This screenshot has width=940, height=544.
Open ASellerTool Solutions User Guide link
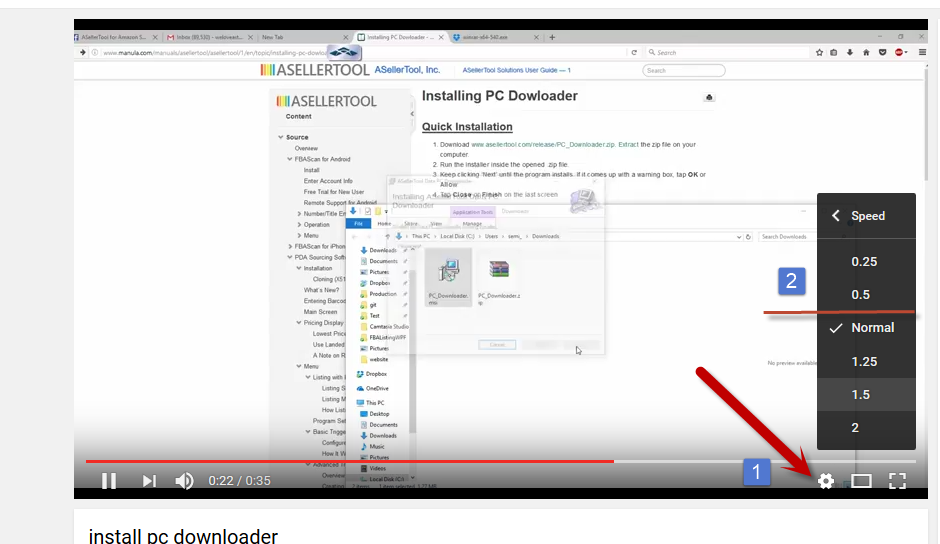(x=516, y=70)
